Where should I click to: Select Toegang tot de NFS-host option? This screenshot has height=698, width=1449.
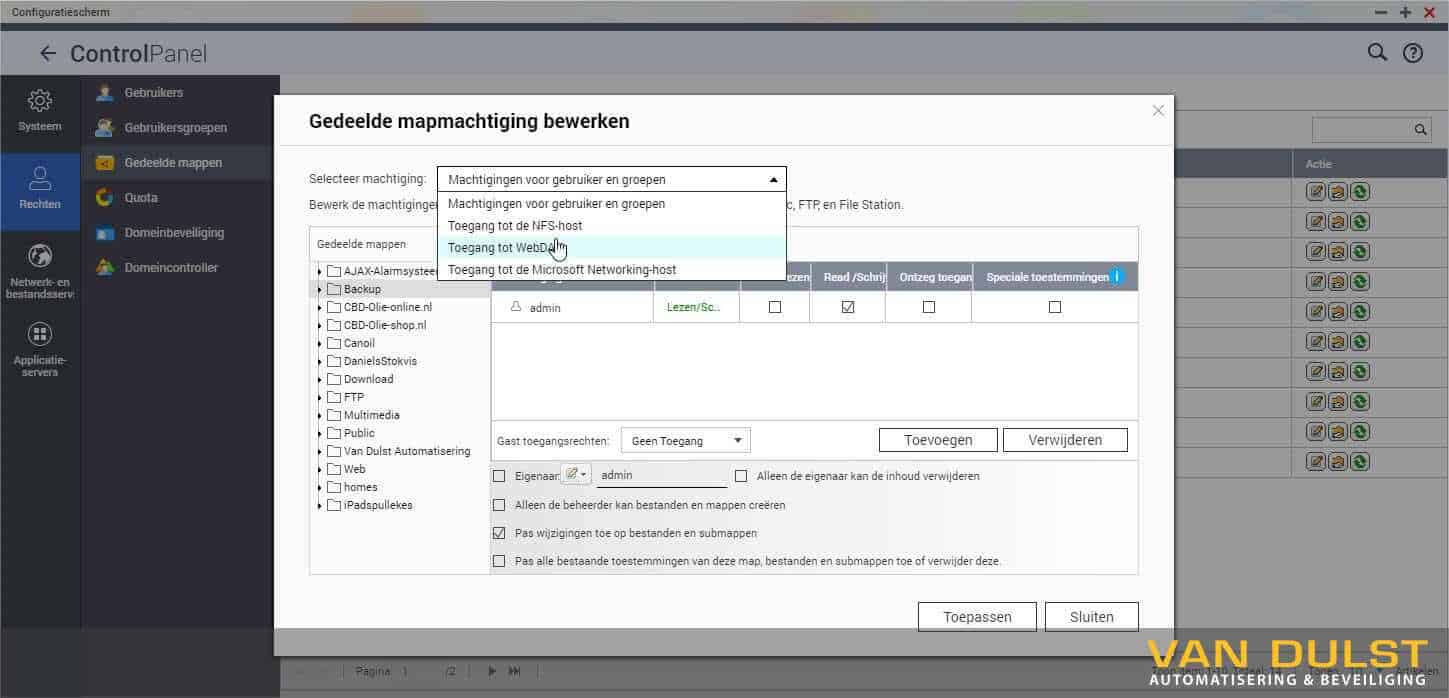pos(515,226)
